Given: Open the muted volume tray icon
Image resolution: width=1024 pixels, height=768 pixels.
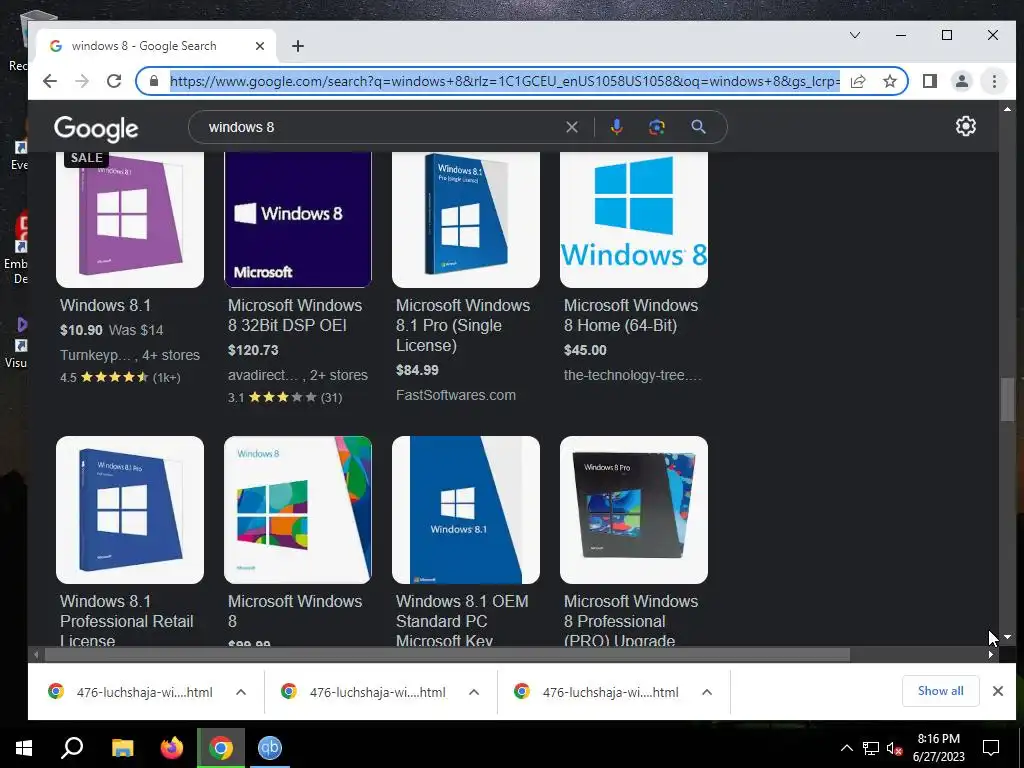Looking at the screenshot, I should [x=894, y=748].
